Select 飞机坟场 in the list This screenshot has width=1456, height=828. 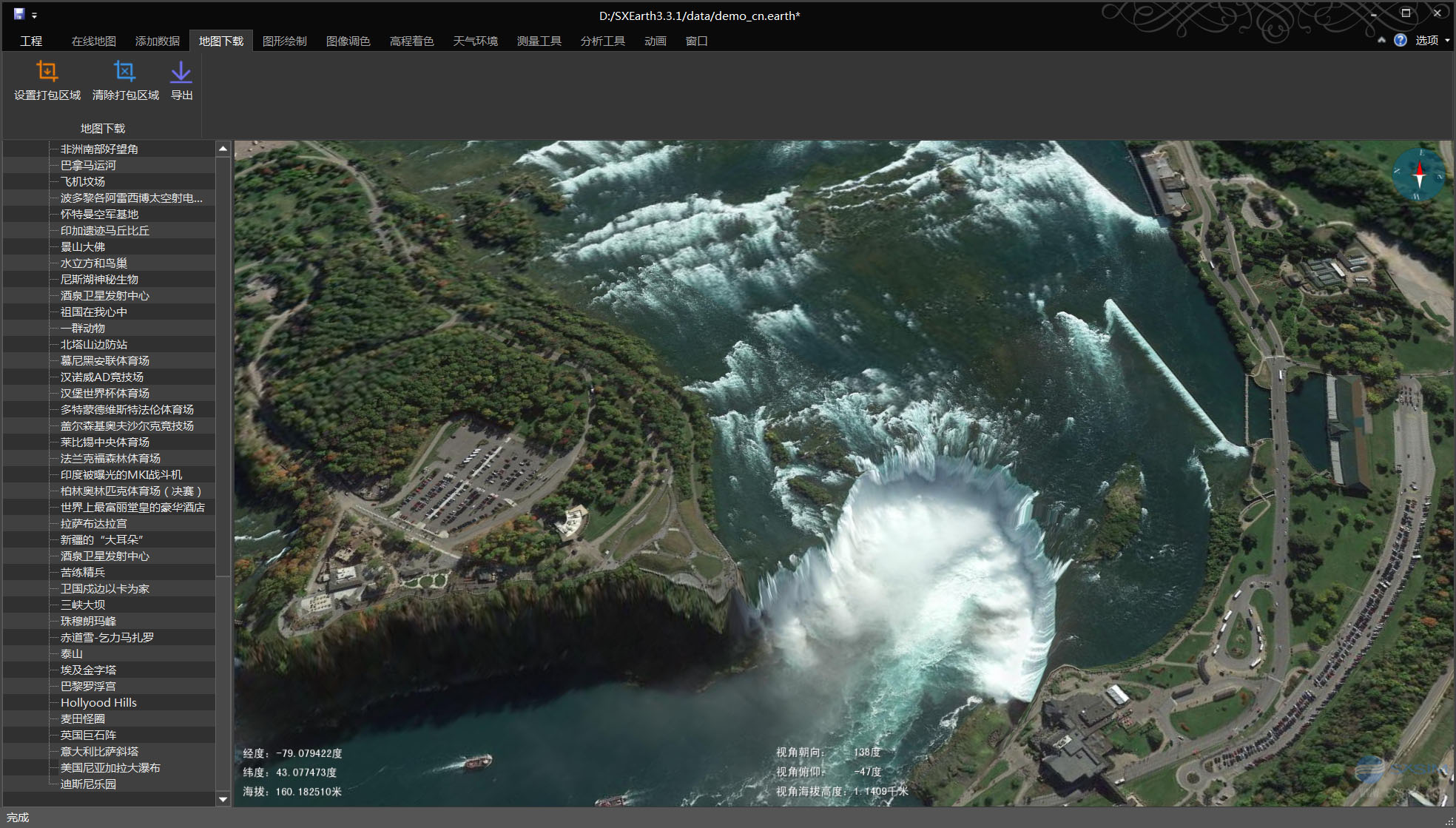(x=83, y=181)
